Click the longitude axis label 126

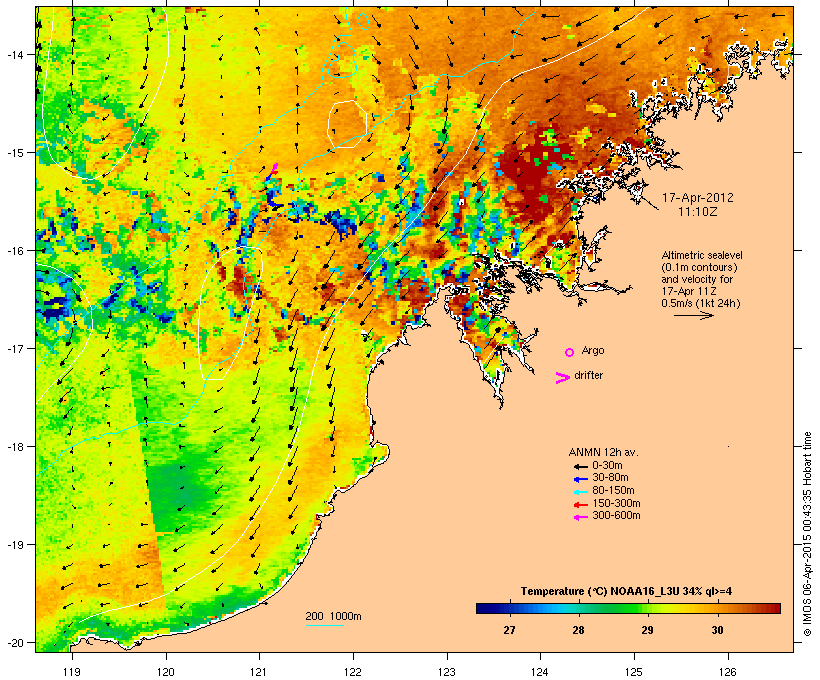[x=728, y=672]
